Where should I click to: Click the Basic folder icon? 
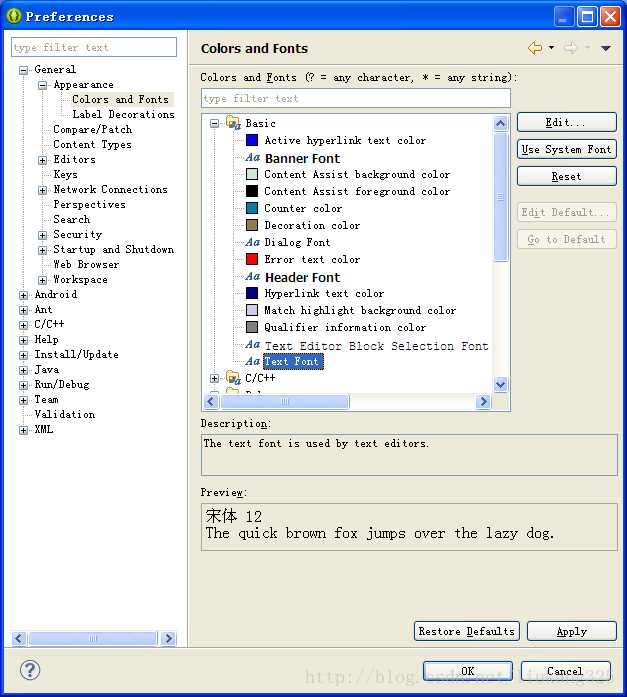[x=233, y=122]
